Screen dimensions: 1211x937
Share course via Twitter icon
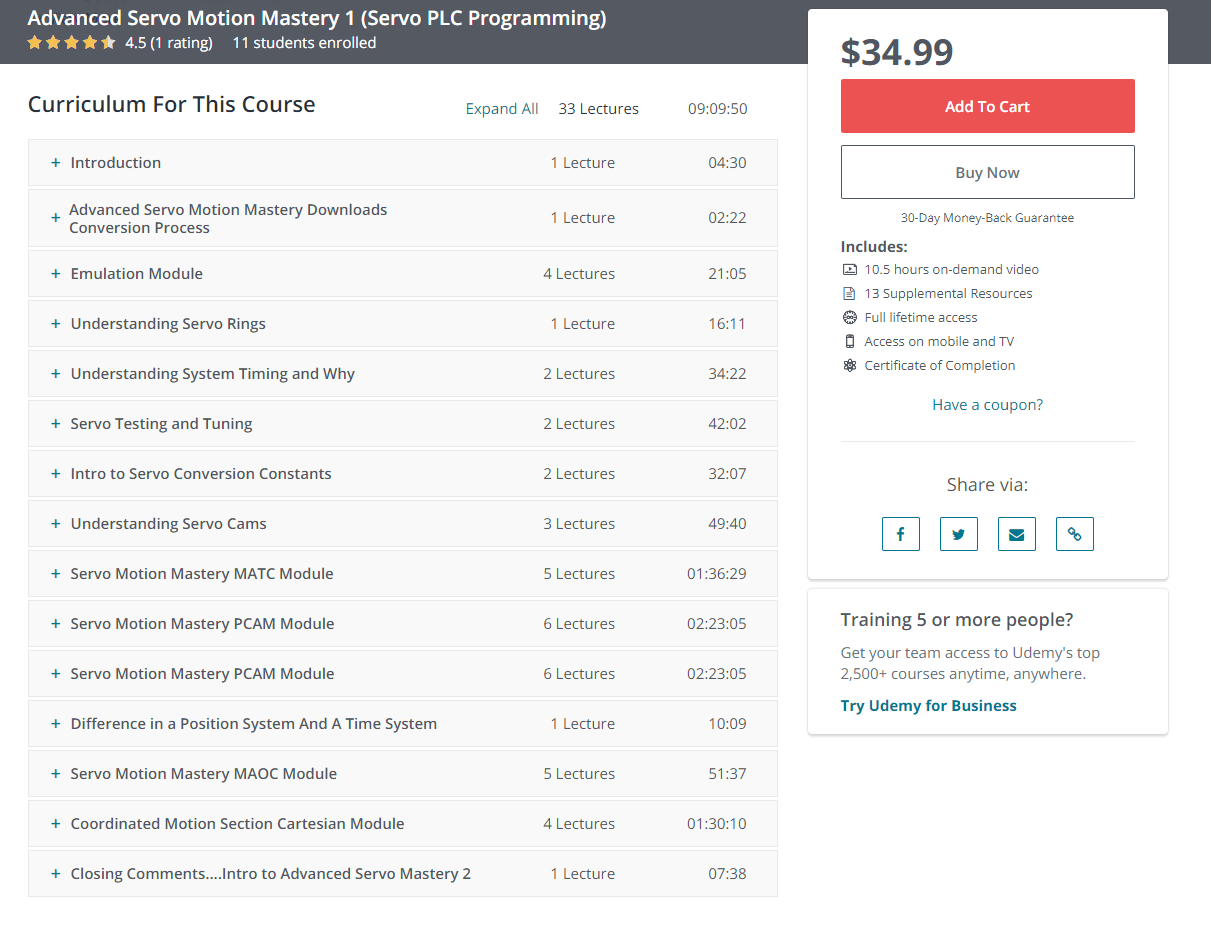pyautogui.click(x=958, y=534)
